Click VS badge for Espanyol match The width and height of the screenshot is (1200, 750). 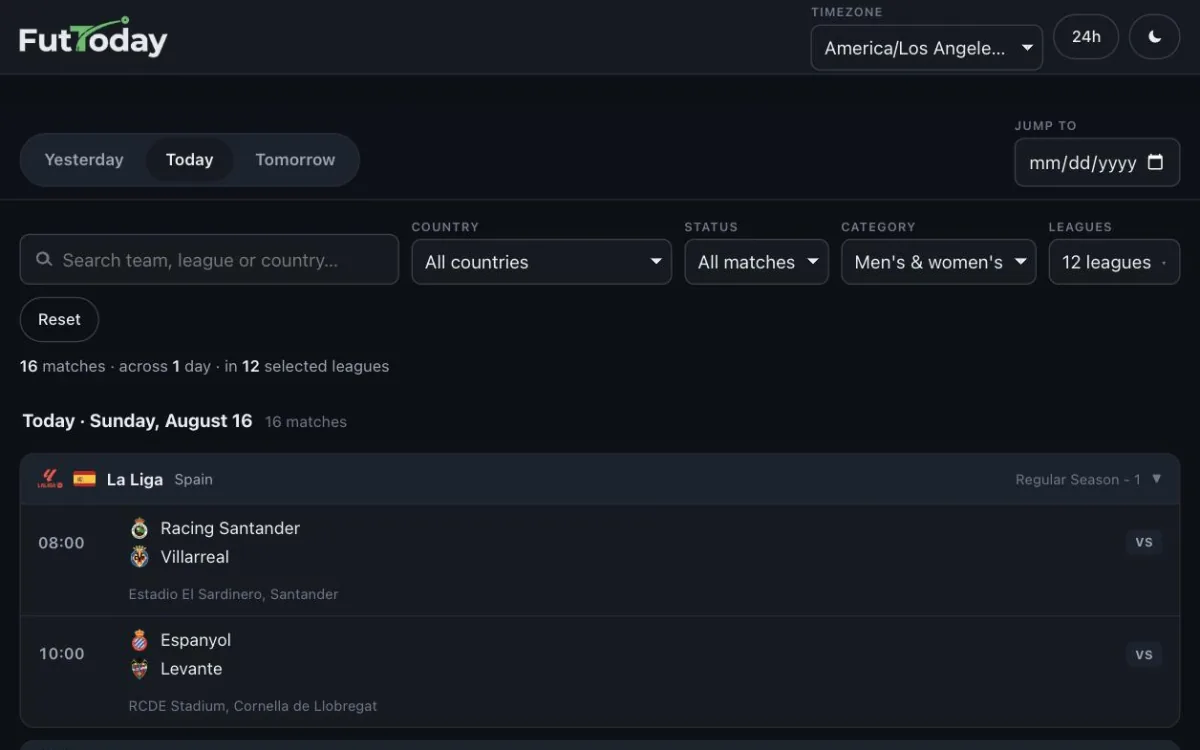pos(1144,655)
